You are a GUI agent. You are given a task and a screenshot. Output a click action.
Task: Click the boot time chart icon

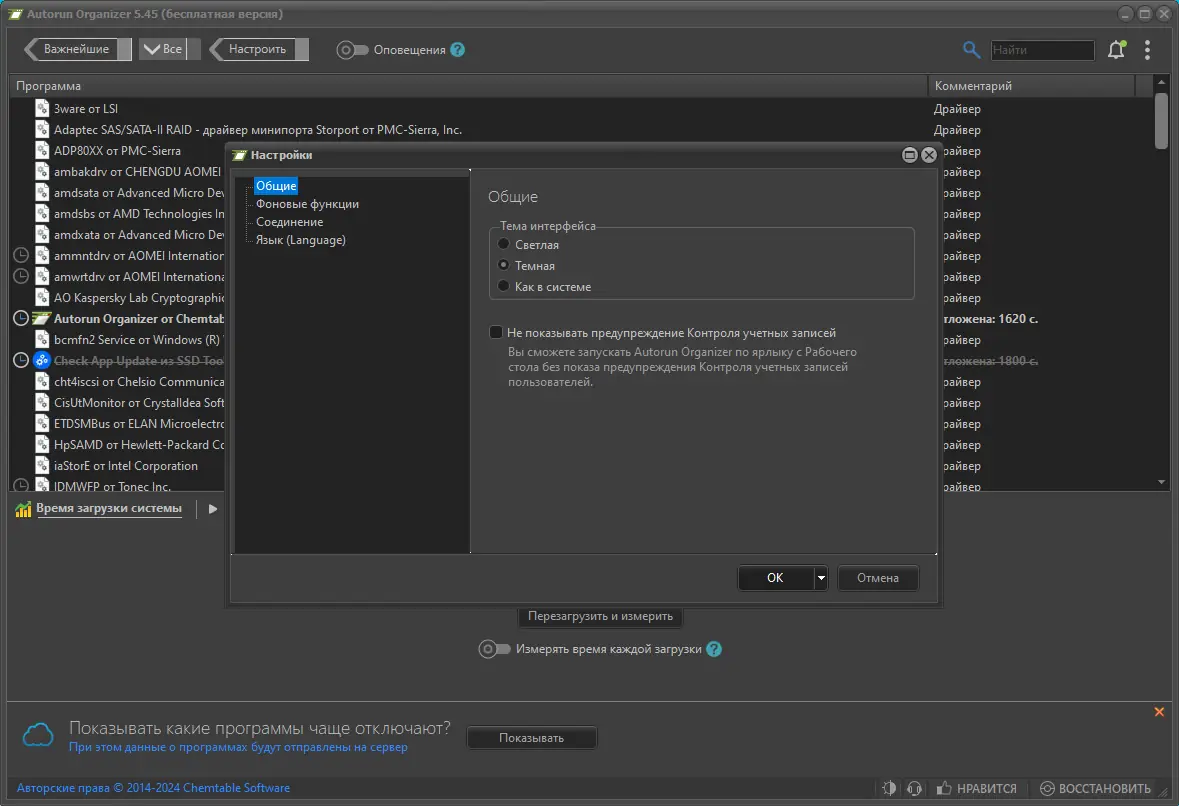(x=23, y=509)
